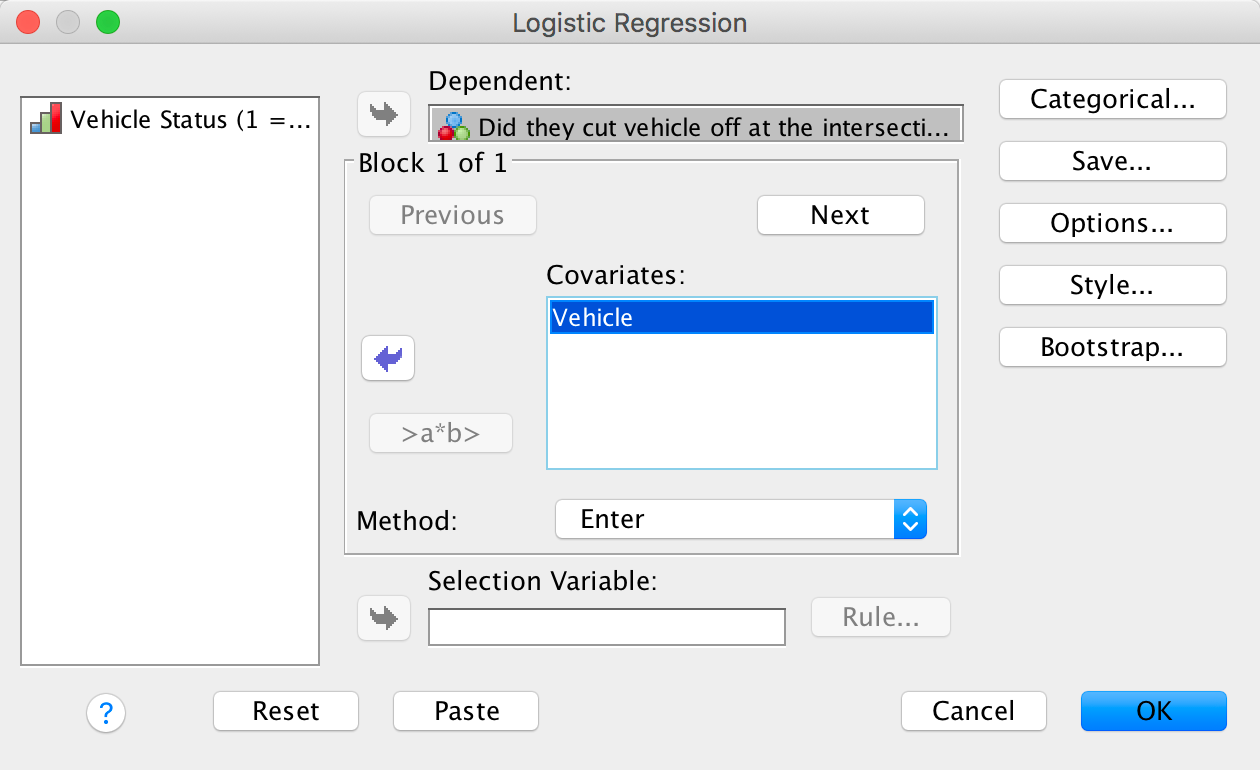Click the blue arrow to remove covariate

387,358
